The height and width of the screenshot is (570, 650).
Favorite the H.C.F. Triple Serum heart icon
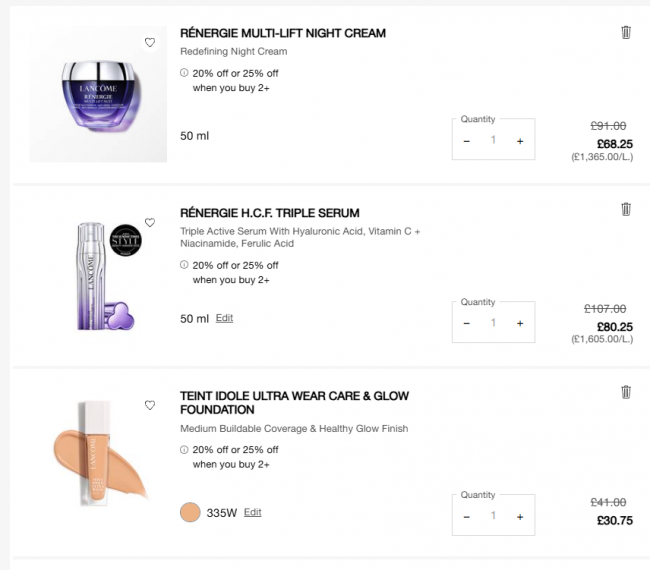(150, 223)
